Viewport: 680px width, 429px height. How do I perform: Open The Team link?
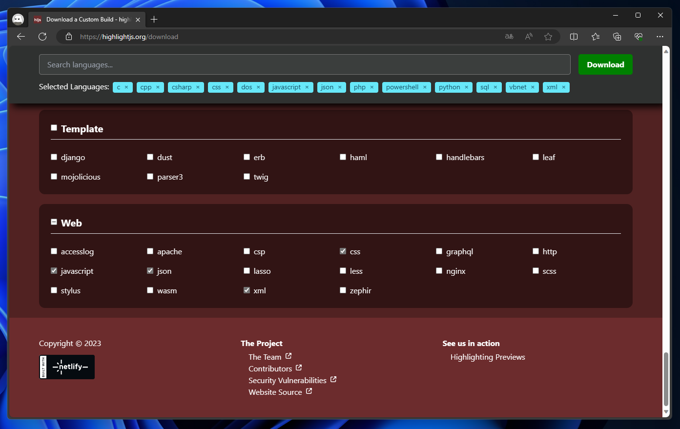point(265,357)
